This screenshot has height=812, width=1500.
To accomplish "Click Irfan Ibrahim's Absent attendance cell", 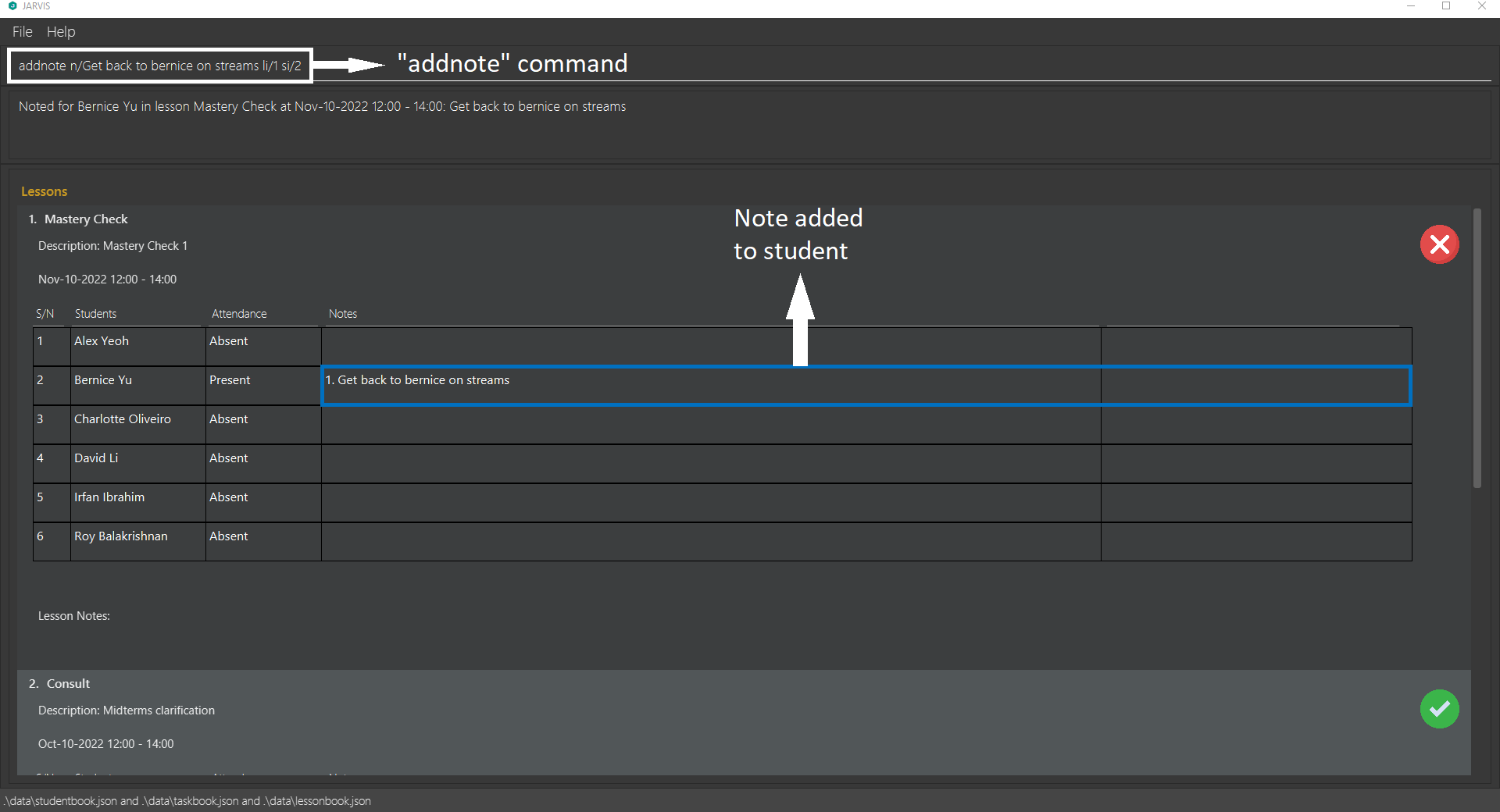I will click(x=263, y=503).
